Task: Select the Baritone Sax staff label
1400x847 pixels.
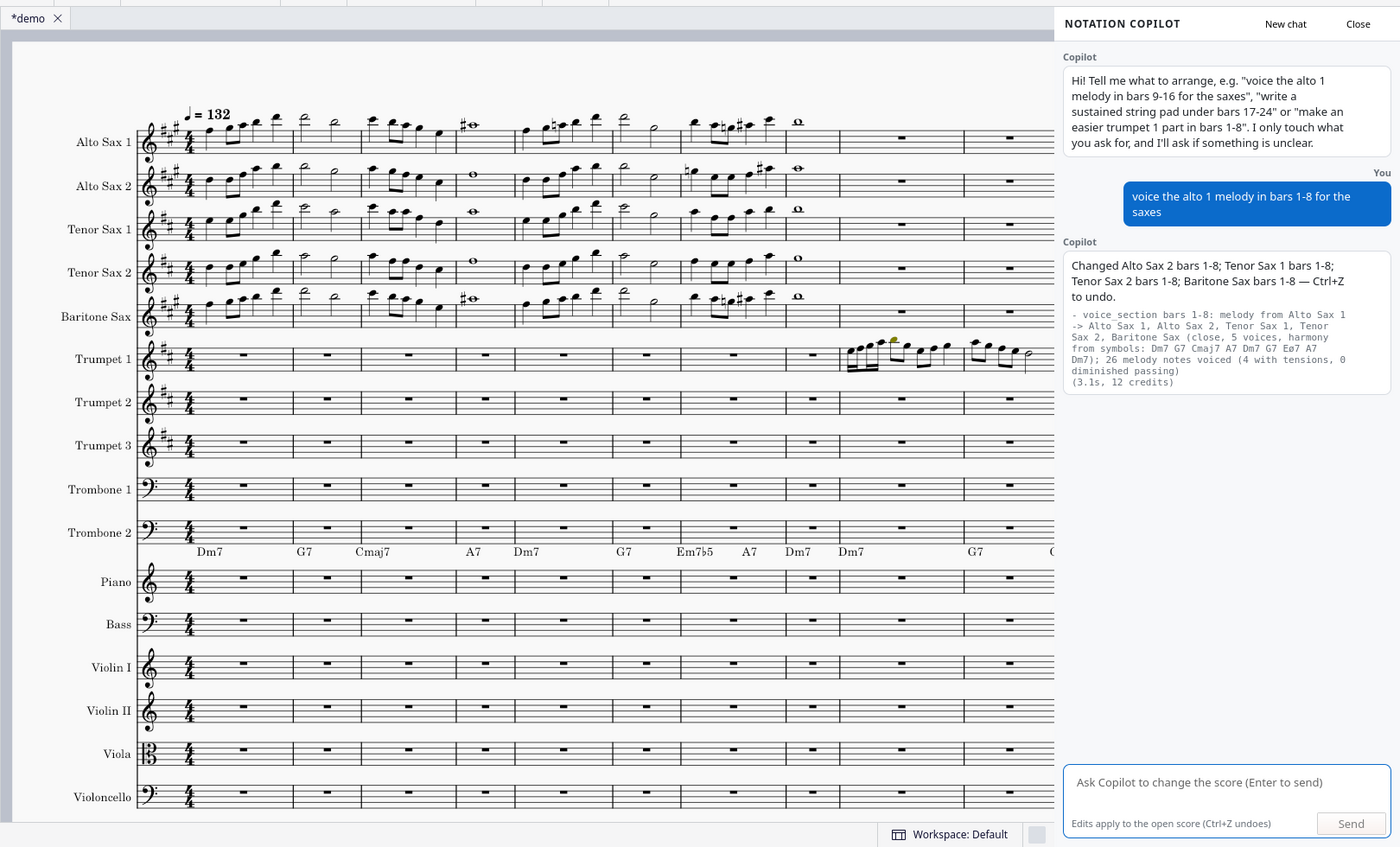Action: point(97,316)
